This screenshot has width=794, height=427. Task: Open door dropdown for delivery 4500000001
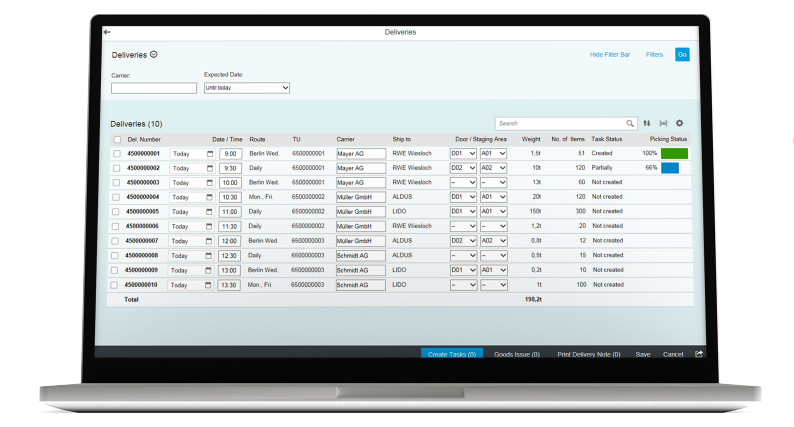click(463, 153)
